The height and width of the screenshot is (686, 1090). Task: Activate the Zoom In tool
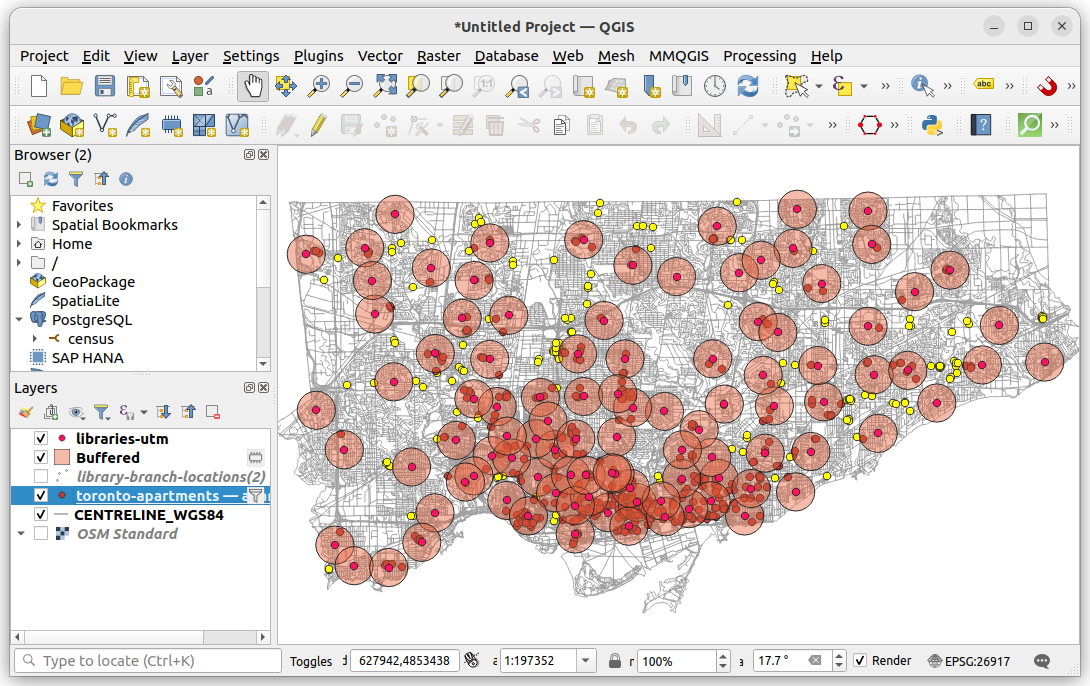[x=319, y=87]
